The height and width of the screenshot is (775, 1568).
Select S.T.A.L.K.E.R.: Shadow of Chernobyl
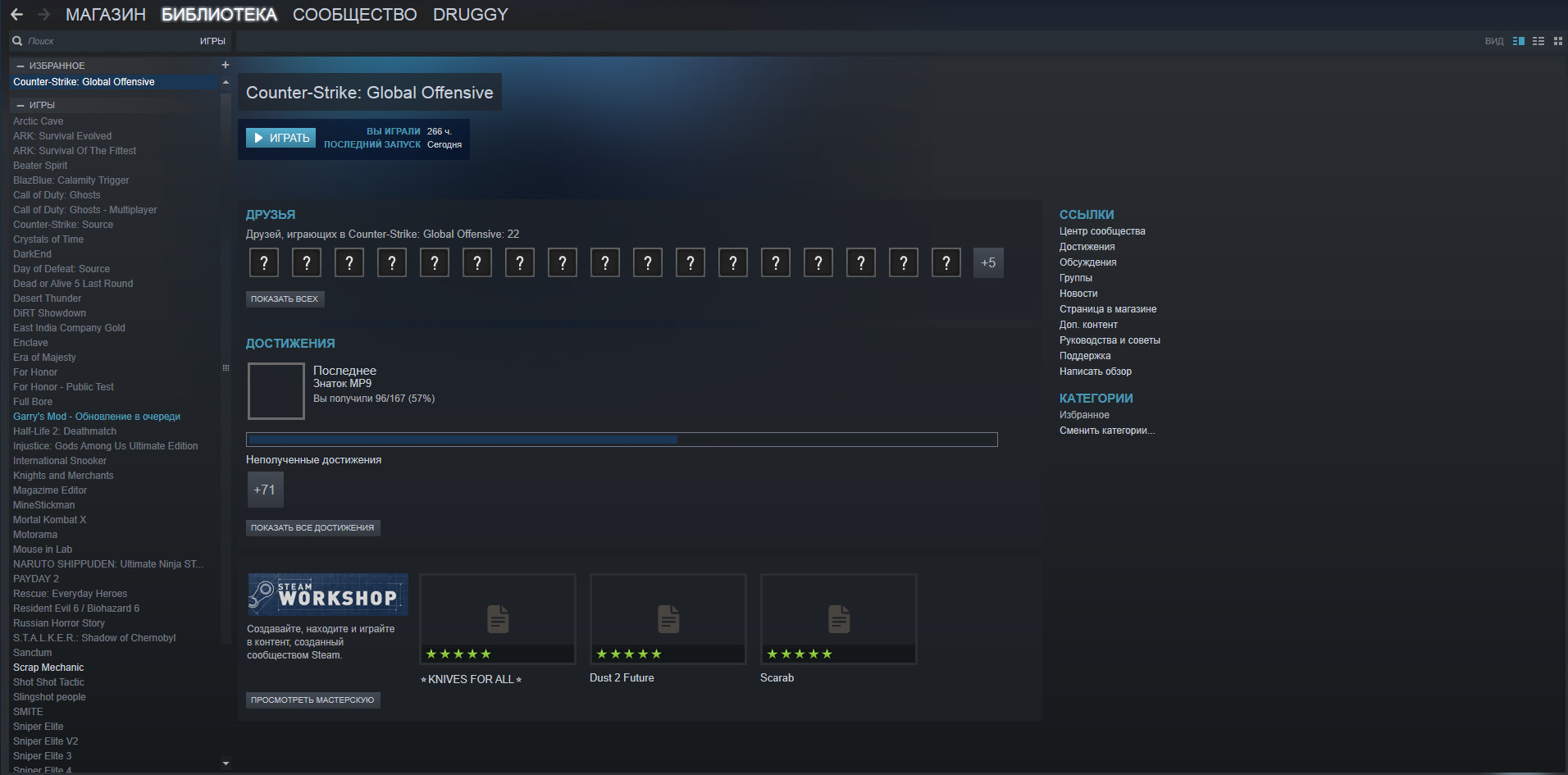(94, 638)
